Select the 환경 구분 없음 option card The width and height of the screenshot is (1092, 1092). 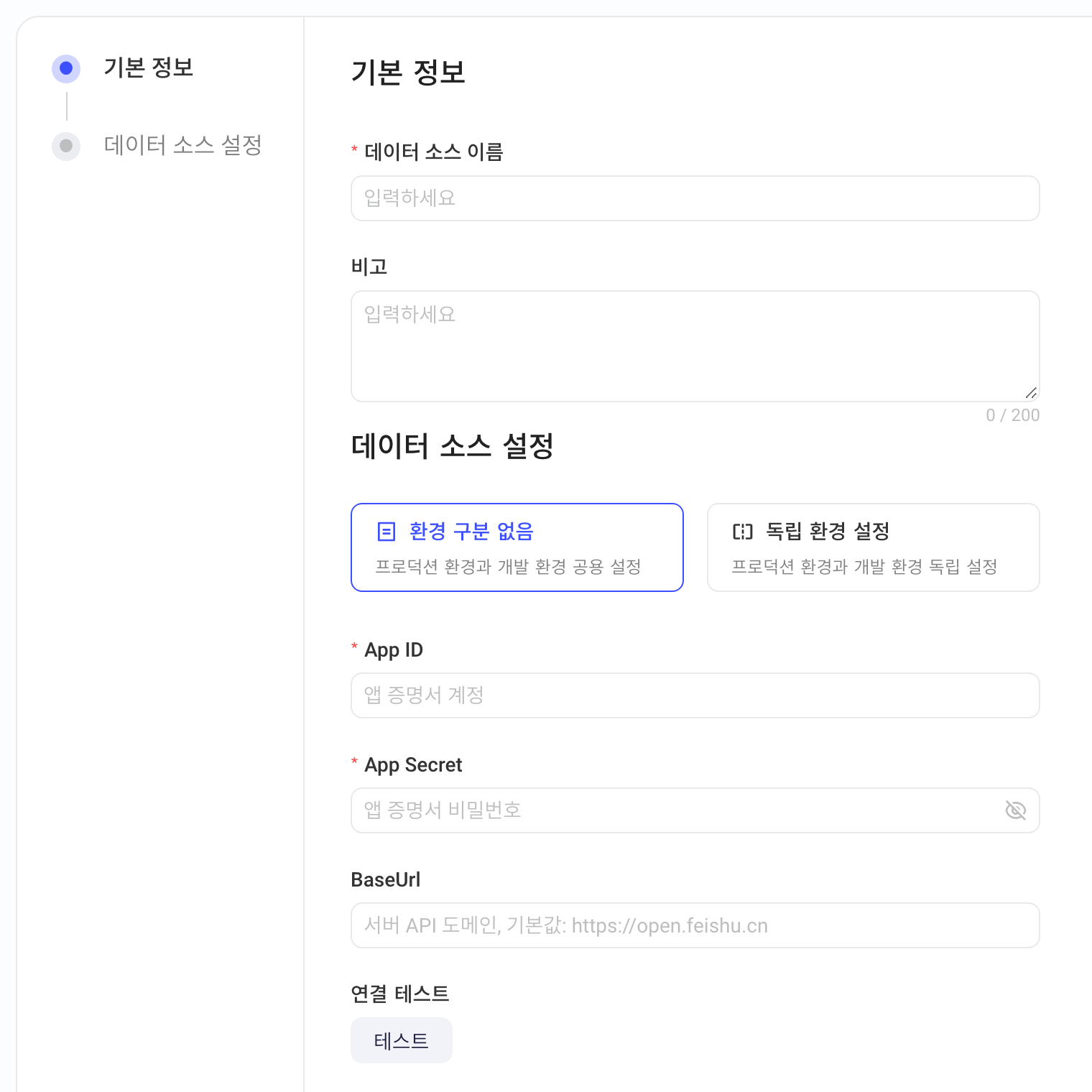[x=517, y=547]
